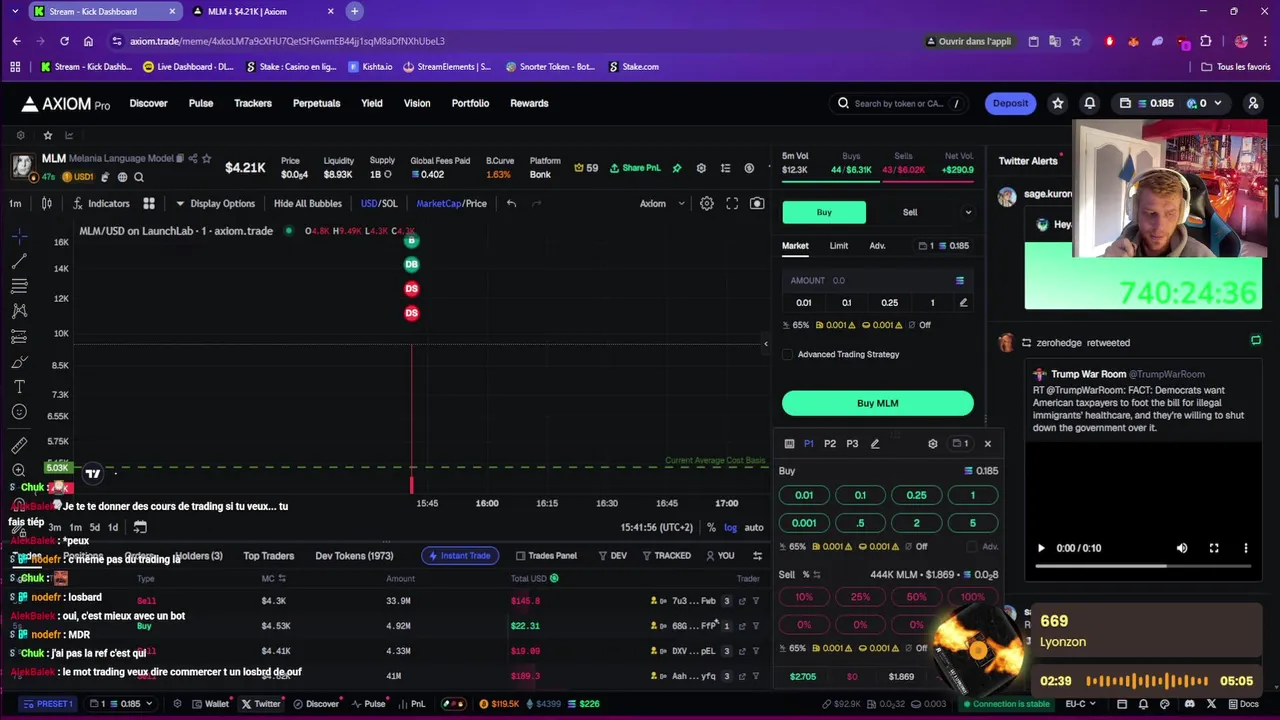Select the Buy tab in trade panel
Viewport: 1280px width, 720px height.
(x=824, y=212)
